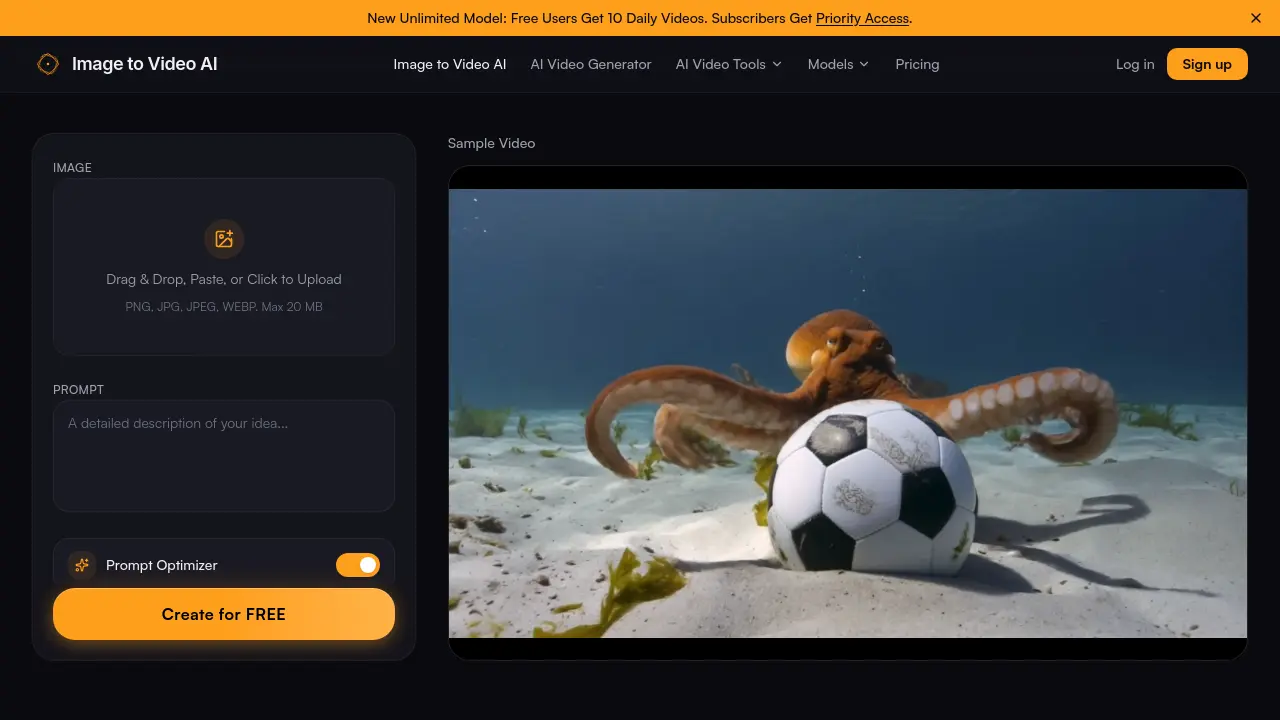Viewport: 1280px width, 720px height.
Task: Click the Sample Video heading text
Action: pyautogui.click(x=491, y=143)
